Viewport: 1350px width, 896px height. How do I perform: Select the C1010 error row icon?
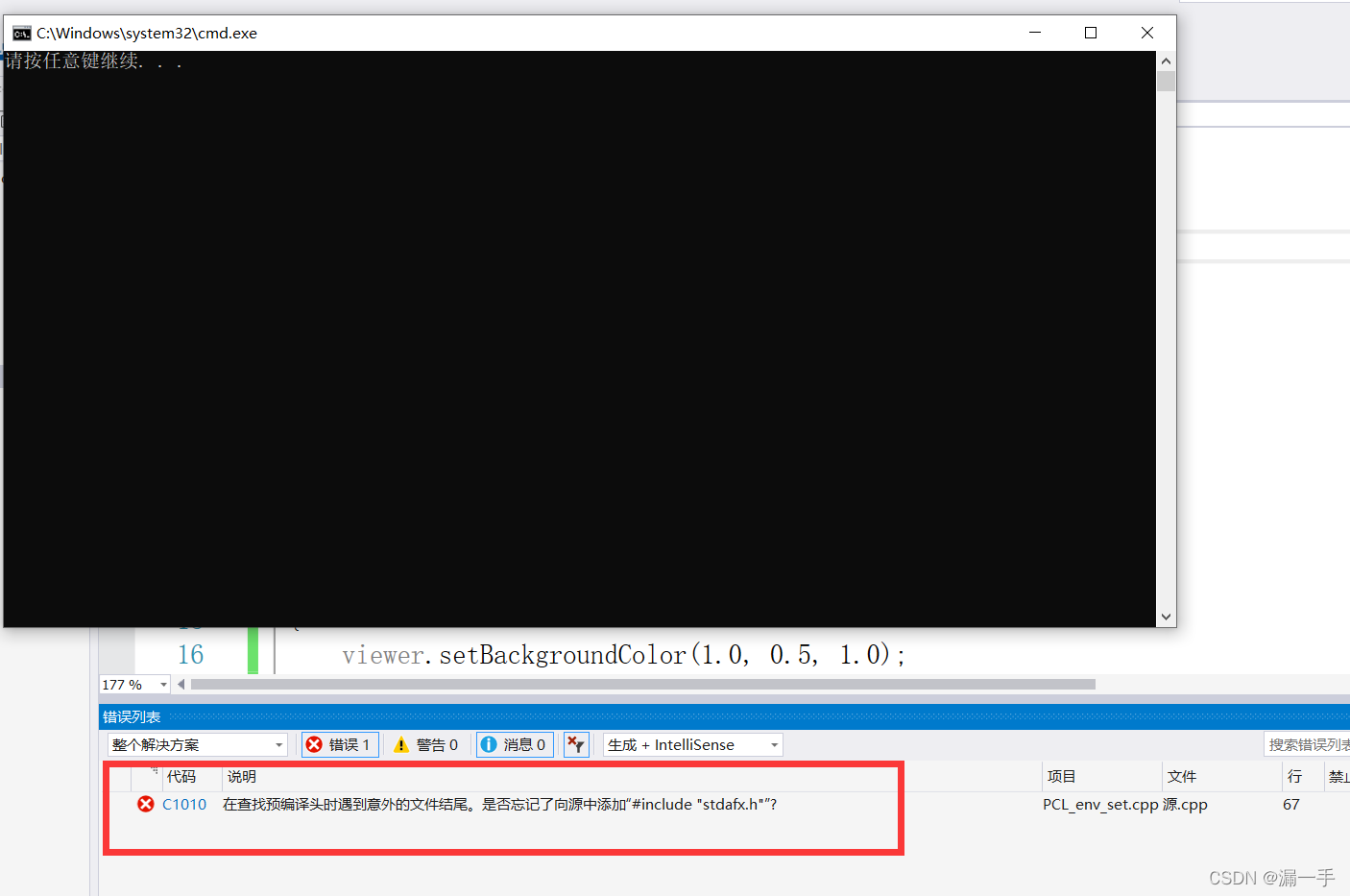(146, 804)
